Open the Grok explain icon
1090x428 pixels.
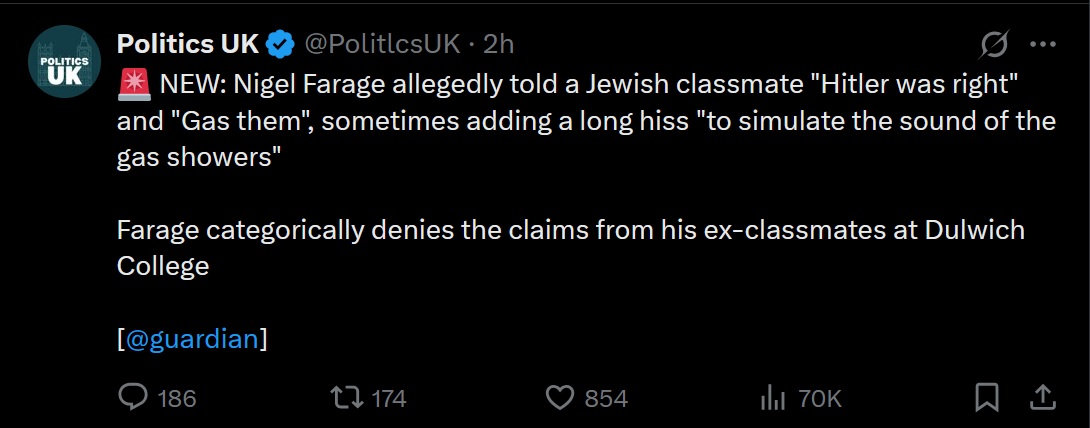coord(994,46)
